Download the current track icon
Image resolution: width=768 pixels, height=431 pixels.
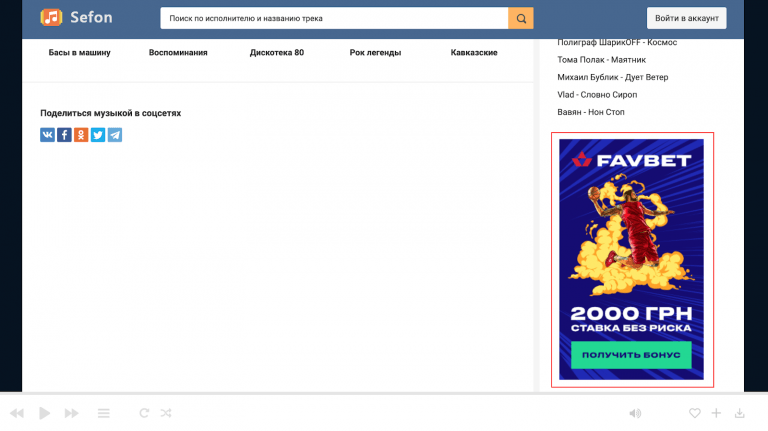point(740,413)
